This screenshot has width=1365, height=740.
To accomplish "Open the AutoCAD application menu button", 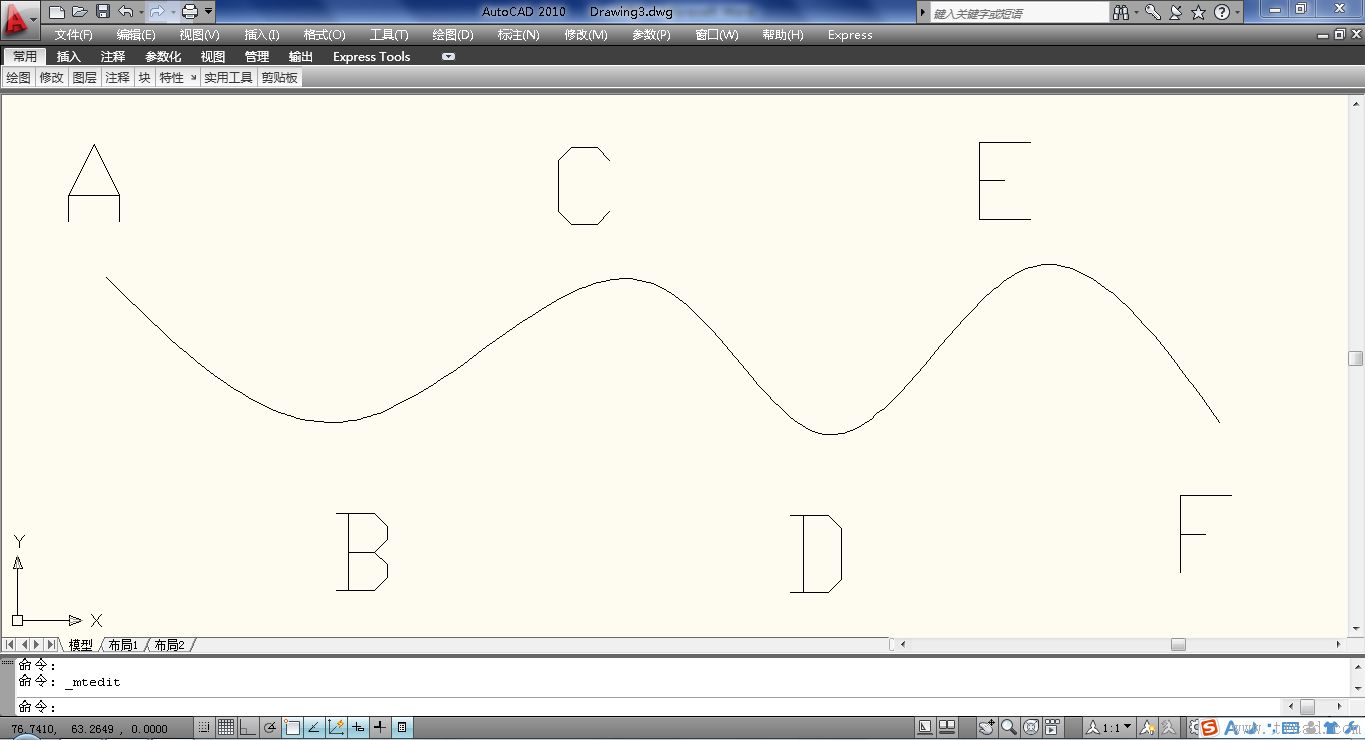I will [x=19, y=19].
